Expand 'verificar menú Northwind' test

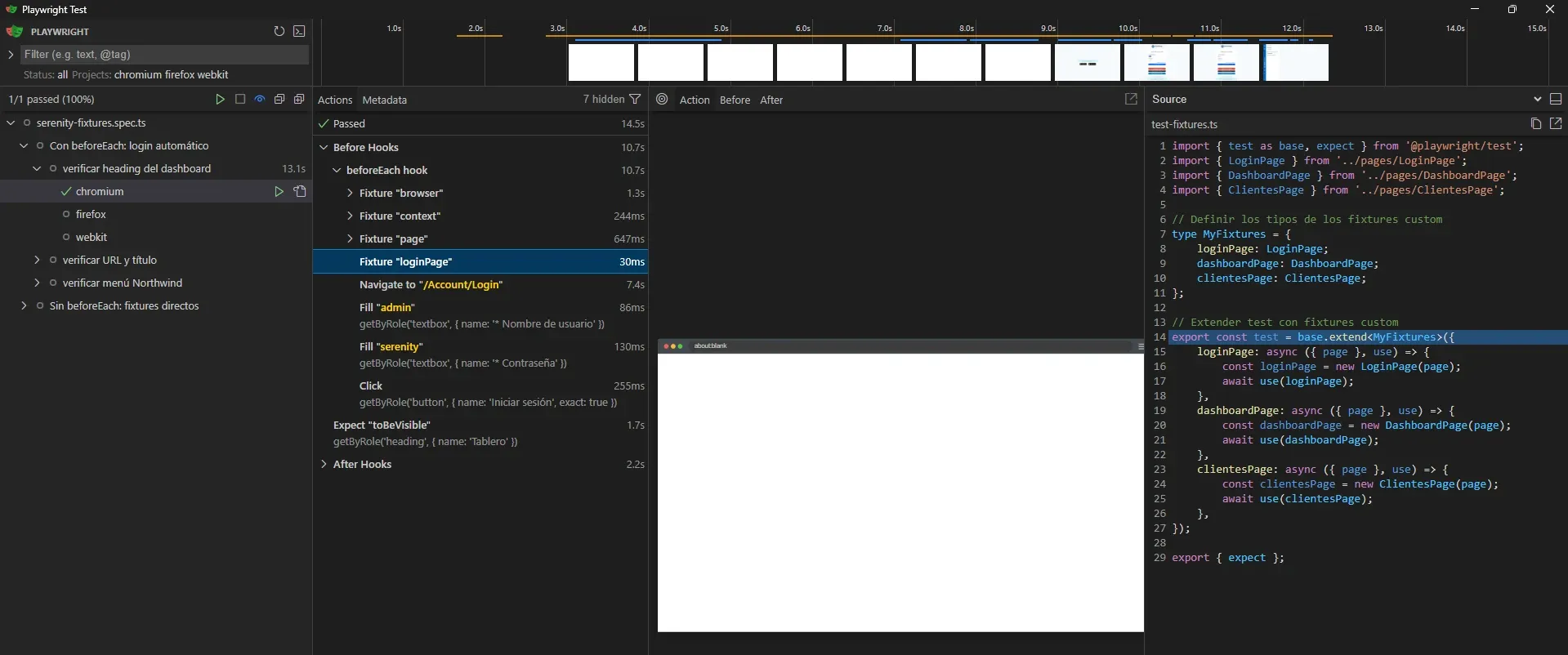[37, 283]
